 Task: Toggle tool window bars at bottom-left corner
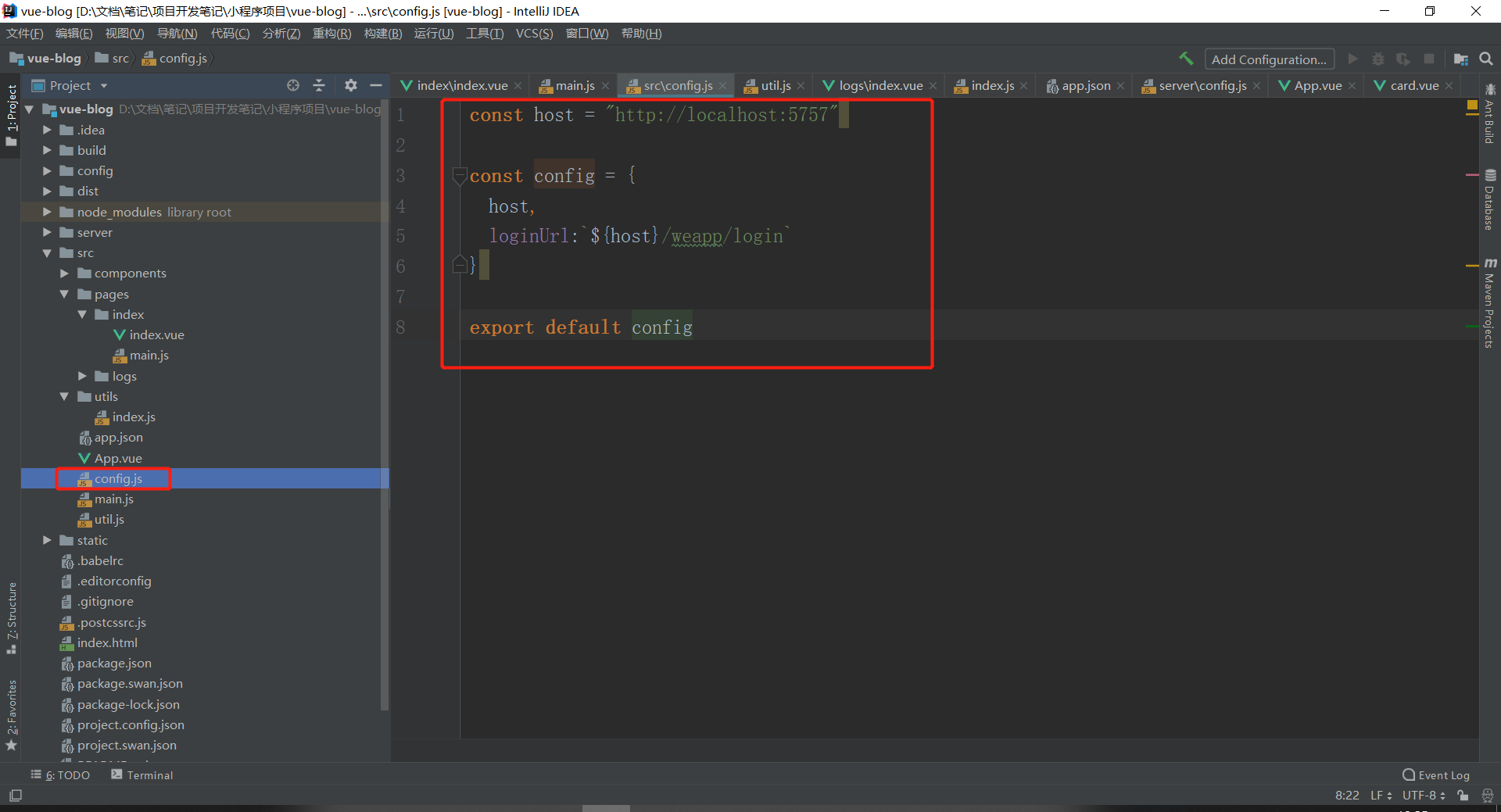click(x=16, y=796)
